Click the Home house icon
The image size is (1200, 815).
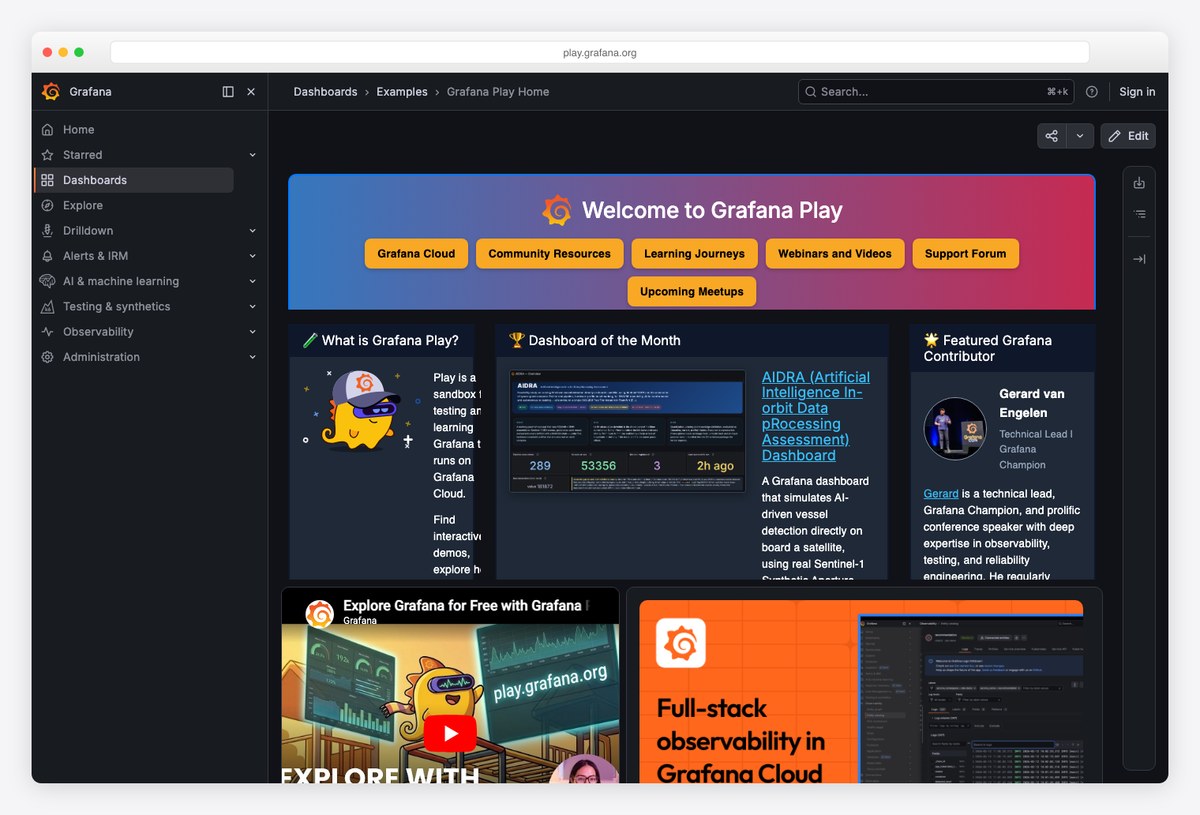(x=47, y=130)
